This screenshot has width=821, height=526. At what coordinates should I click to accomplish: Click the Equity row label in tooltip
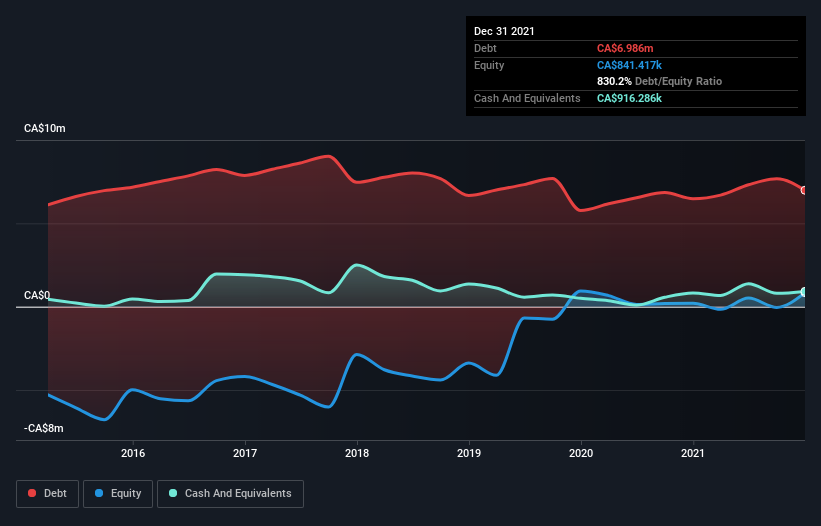pyautogui.click(x=489, y=65)
